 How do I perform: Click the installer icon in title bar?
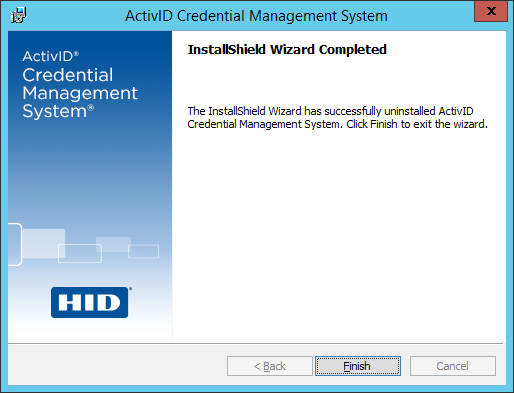pyautogui.click(x=18, y=15)
